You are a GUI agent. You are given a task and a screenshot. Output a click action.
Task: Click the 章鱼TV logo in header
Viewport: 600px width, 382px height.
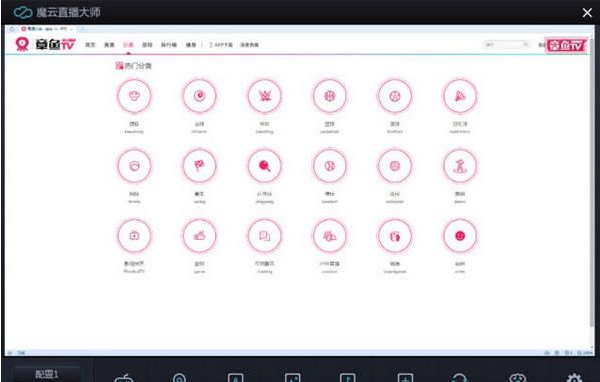(45, 44)
